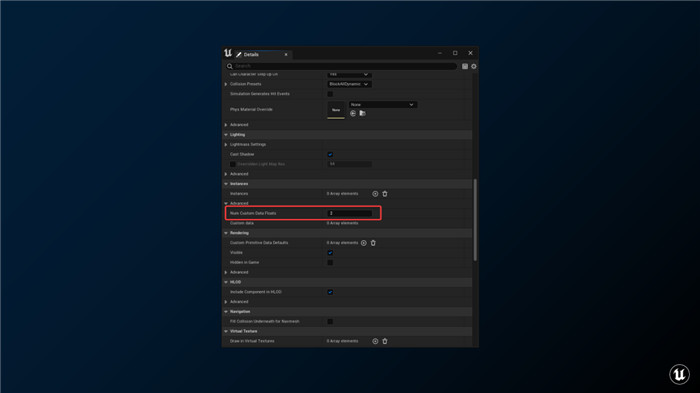This screenshot has height=393, width=700.
Task: Maximize the Details window
Action: 455,53
